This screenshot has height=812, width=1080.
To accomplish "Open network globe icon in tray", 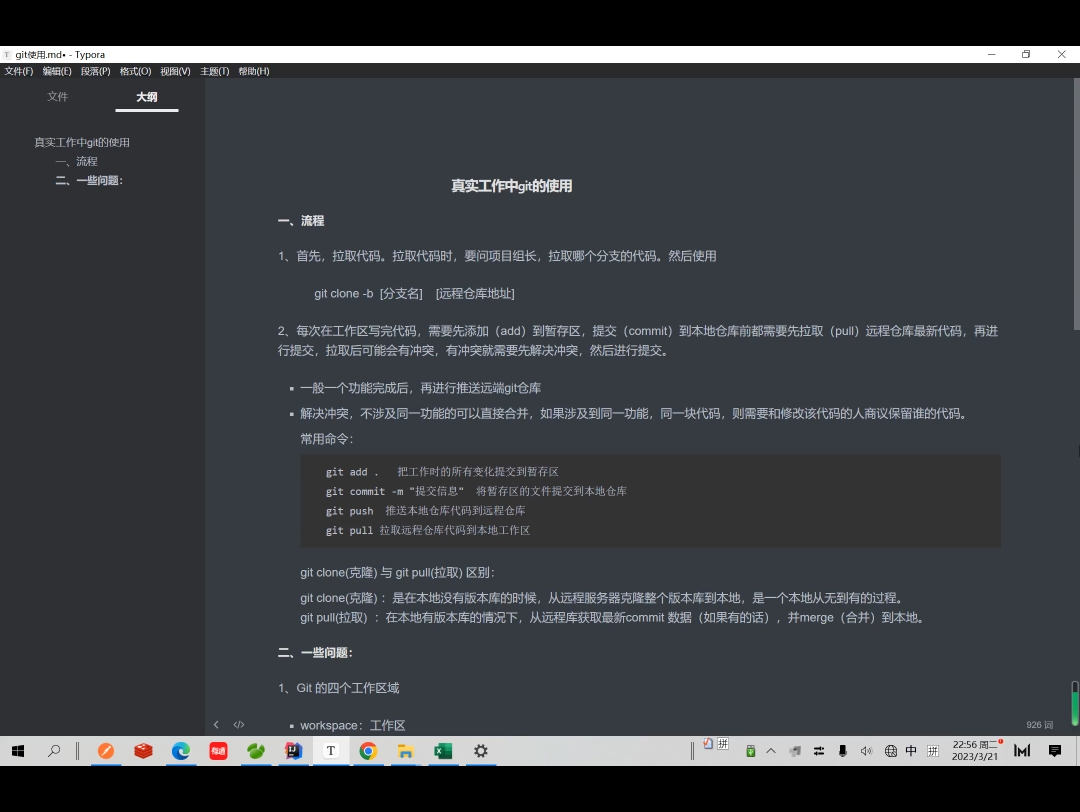I will (891, 751).
